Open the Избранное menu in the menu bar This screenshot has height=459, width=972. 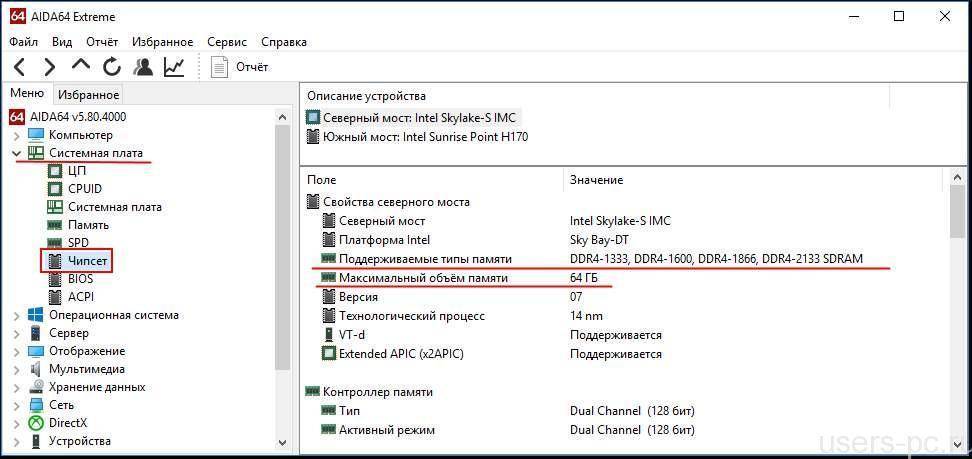162,42
